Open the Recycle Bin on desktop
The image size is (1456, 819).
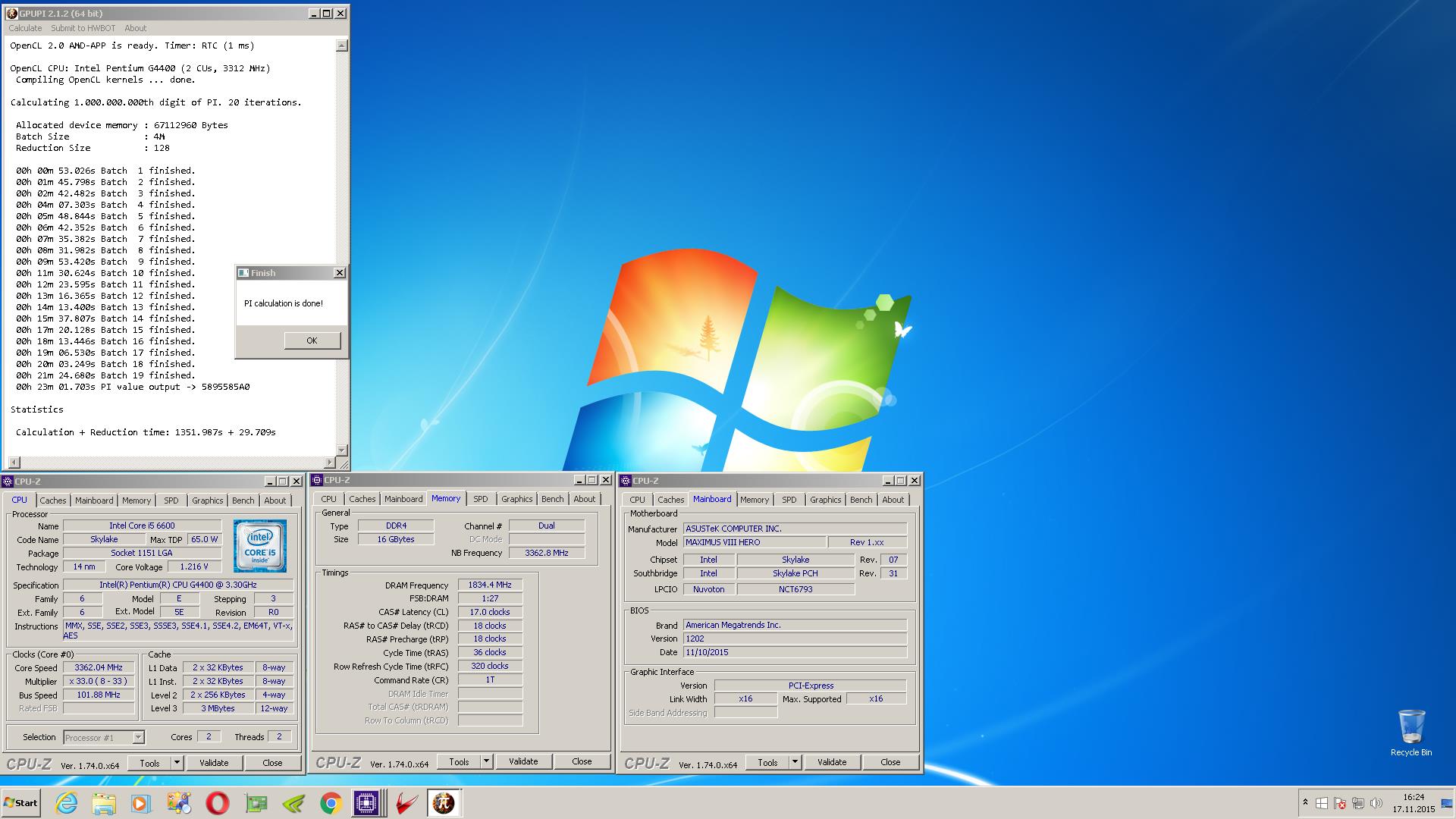click(x=1411, y=733)
